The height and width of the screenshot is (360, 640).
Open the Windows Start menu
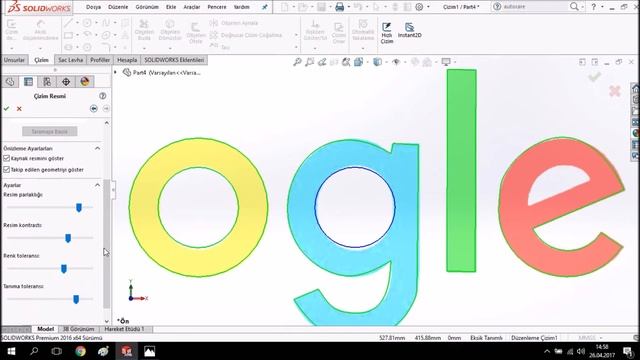pos(11,351)
